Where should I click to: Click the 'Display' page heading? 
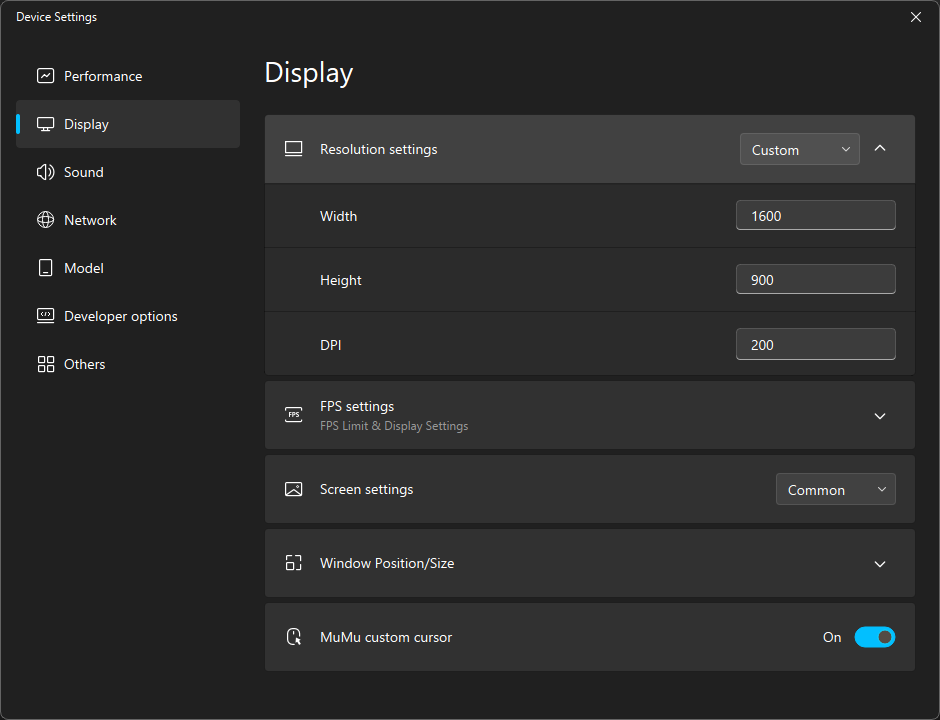(309, 73)
